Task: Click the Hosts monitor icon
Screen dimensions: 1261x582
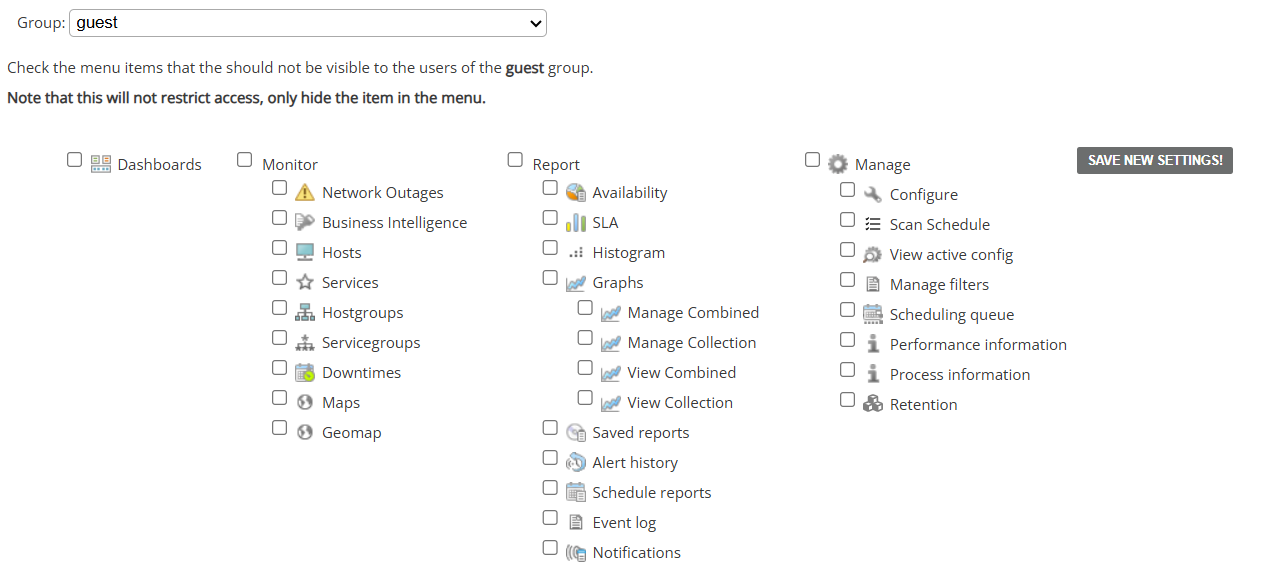Action: [x=305, y=253]
